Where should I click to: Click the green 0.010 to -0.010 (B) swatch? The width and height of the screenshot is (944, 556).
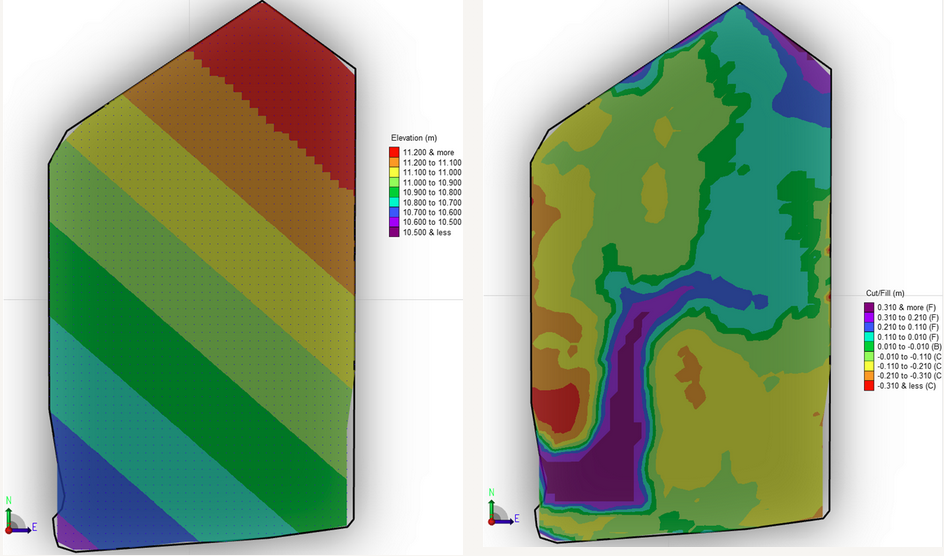[869, 347]
